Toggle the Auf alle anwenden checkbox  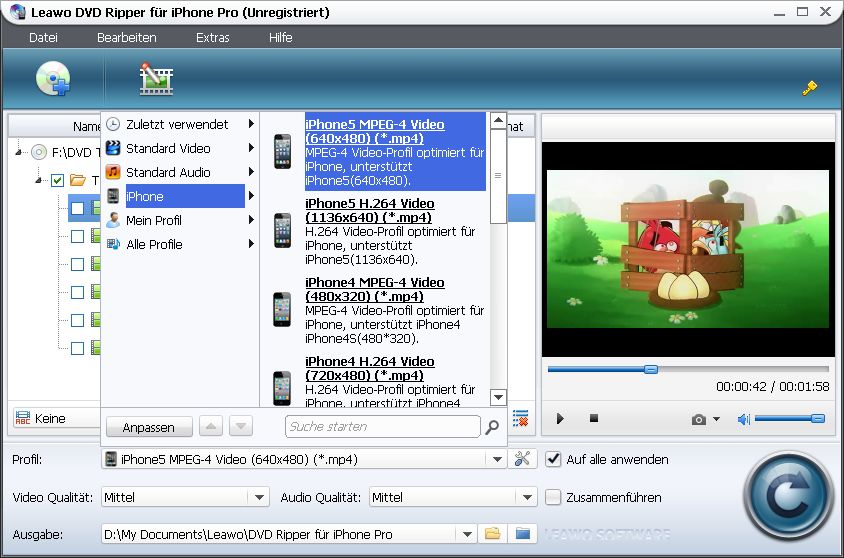coord(553,459)
